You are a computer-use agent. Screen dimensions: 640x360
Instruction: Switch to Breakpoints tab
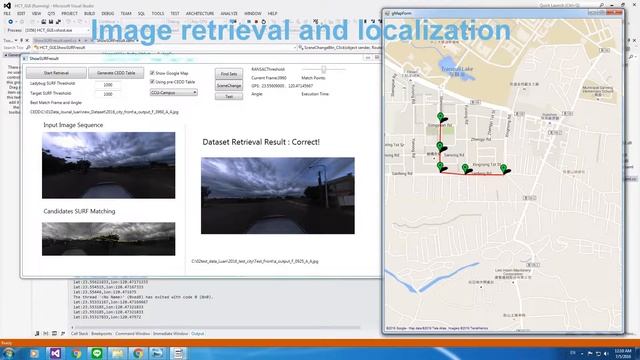102,333
